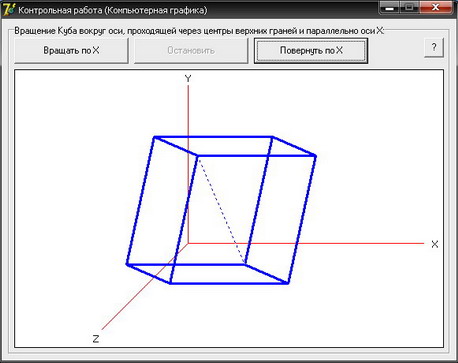458x363 pixels.
Task: Click the cube's leftmost lower vertex
Action: [x=127, y=264]
